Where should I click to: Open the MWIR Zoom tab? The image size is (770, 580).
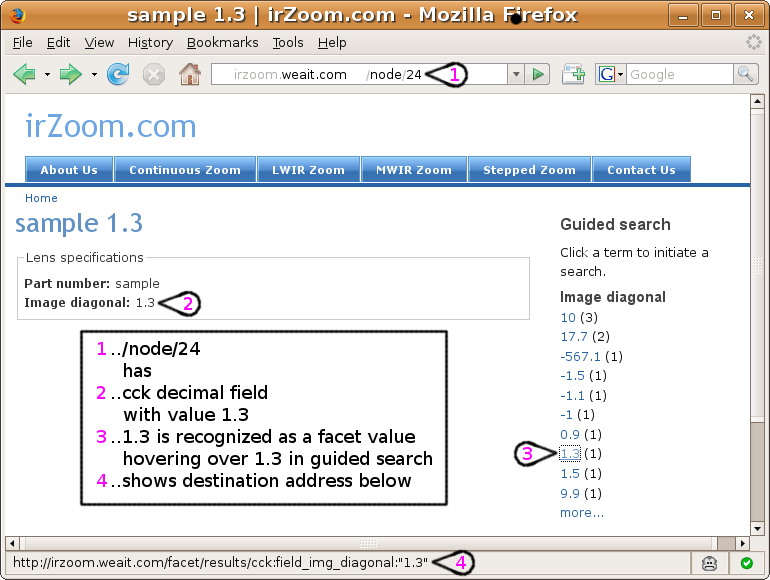[x=413, y=169]
